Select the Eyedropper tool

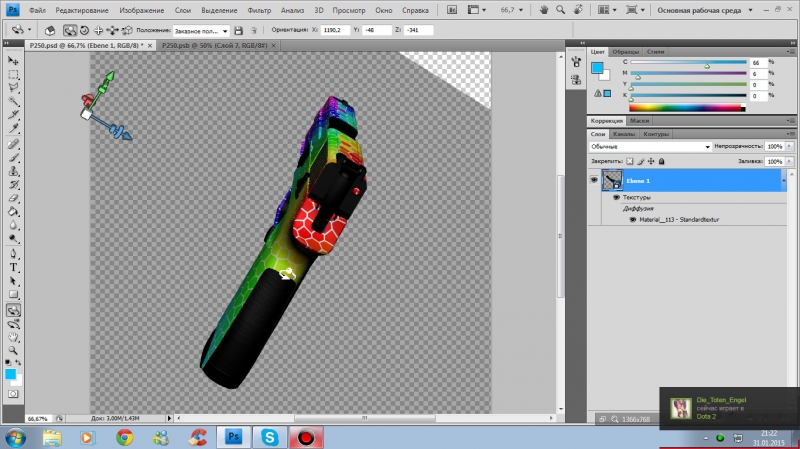pyautogui.click(x=13, y=128)
